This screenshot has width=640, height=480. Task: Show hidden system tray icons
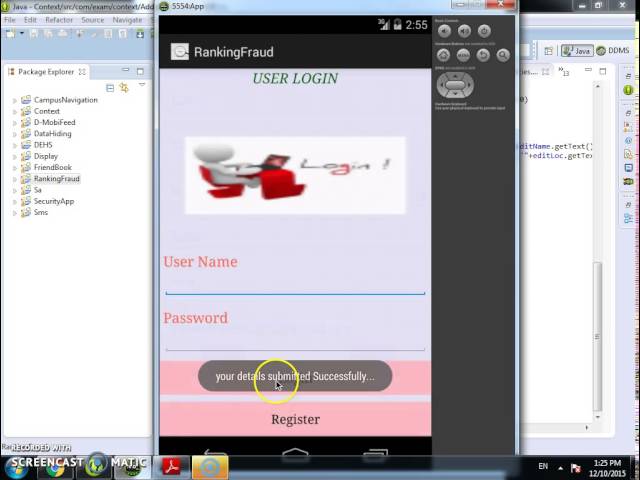560,468
